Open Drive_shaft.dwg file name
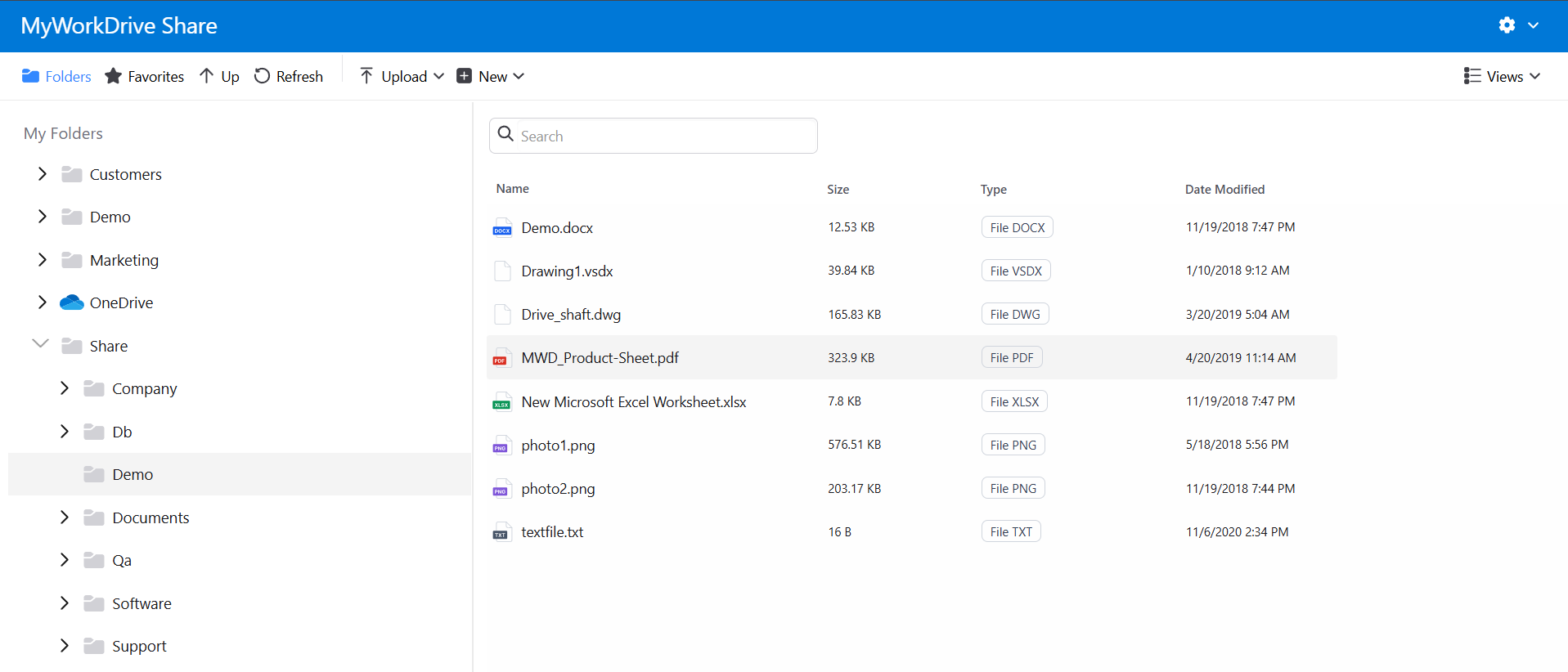The width and height of the screenshot is (1568, 672). point(571,314)
